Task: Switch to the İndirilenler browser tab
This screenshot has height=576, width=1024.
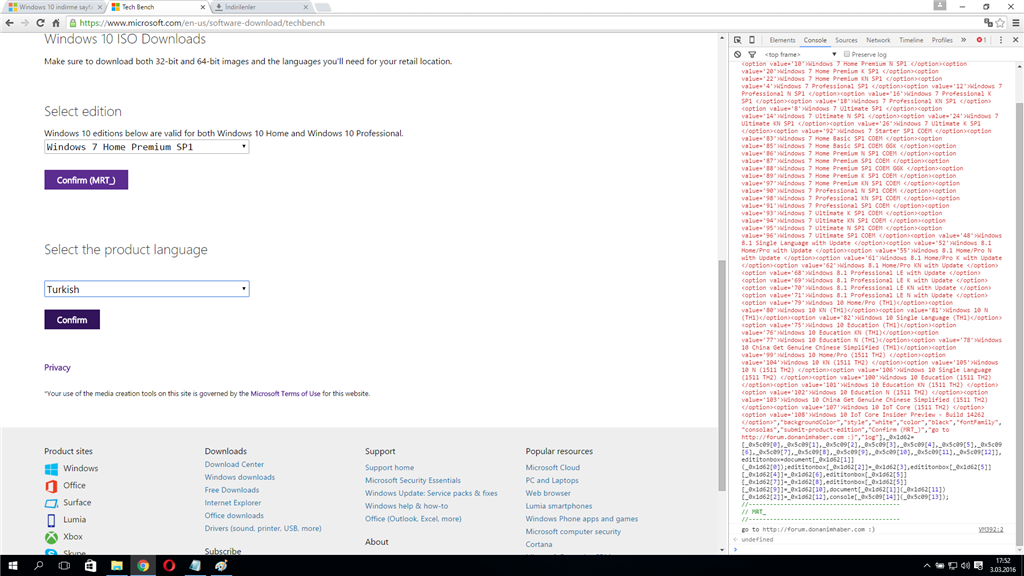Action: [260, 7]
